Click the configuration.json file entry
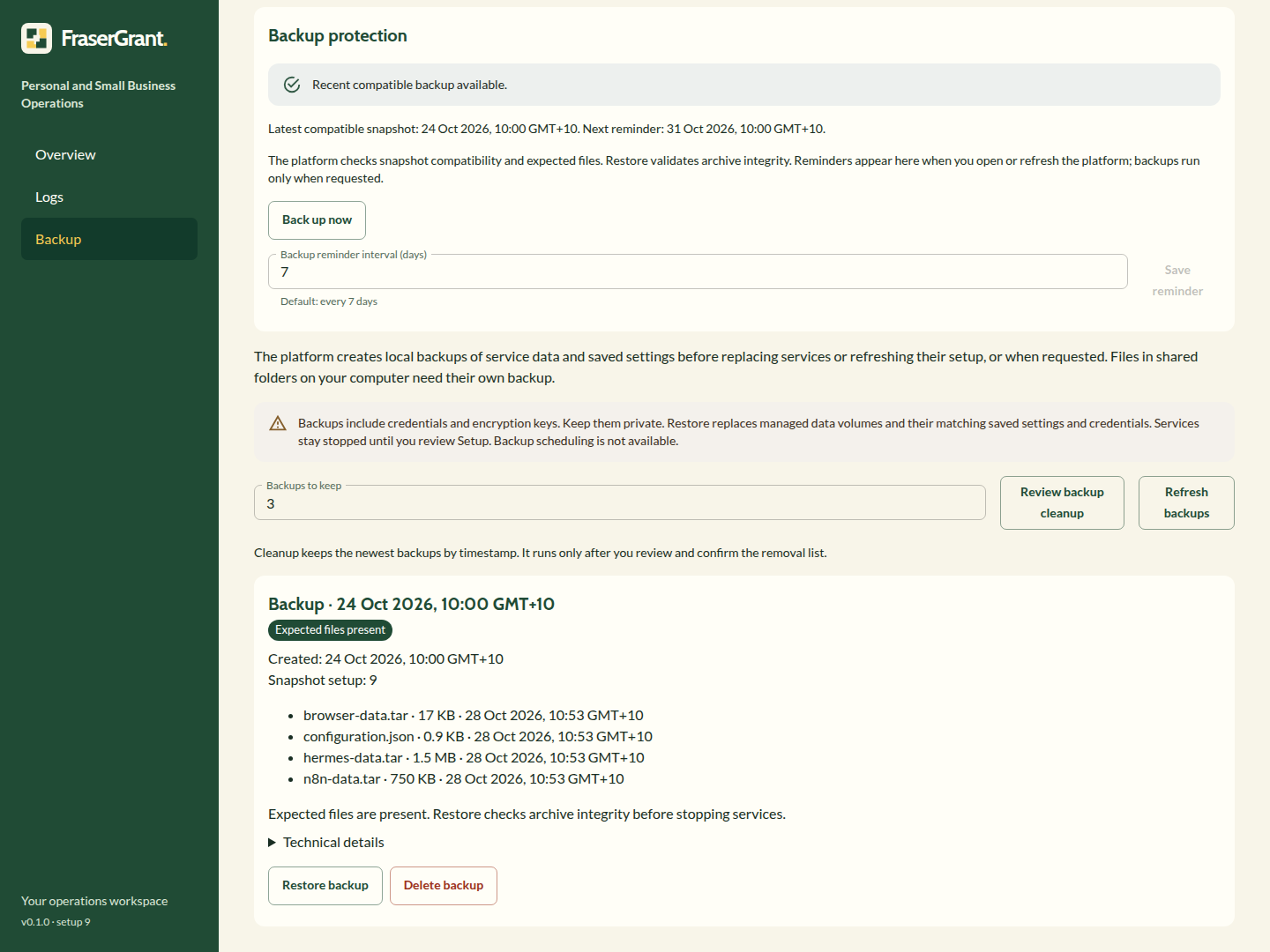1270x952 pixels. [x=478, y=737]
